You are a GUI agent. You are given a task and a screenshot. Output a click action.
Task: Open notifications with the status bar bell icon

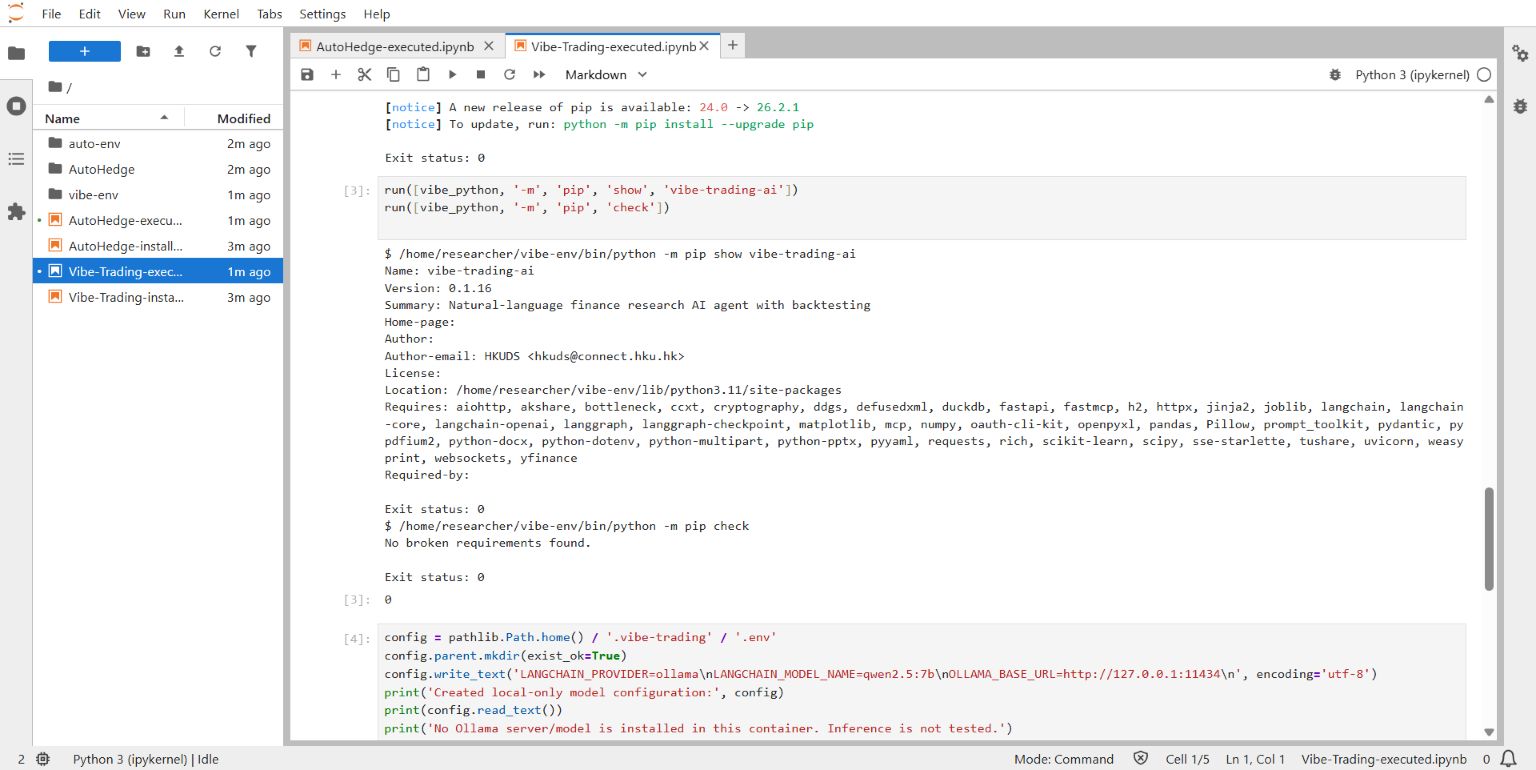[1508, 759]
